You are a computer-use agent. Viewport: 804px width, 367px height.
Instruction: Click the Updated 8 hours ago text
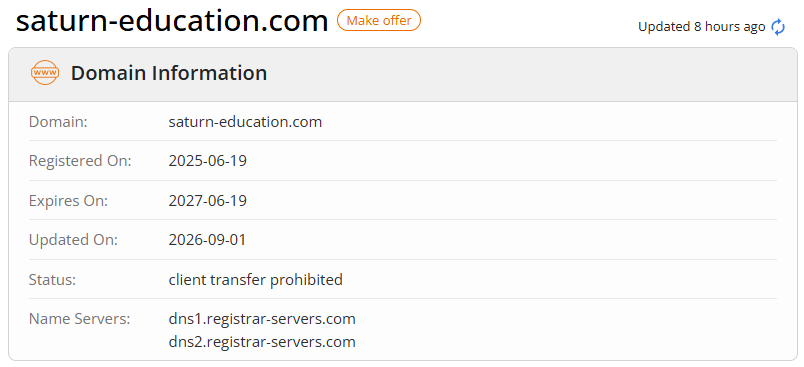[701, 27]
